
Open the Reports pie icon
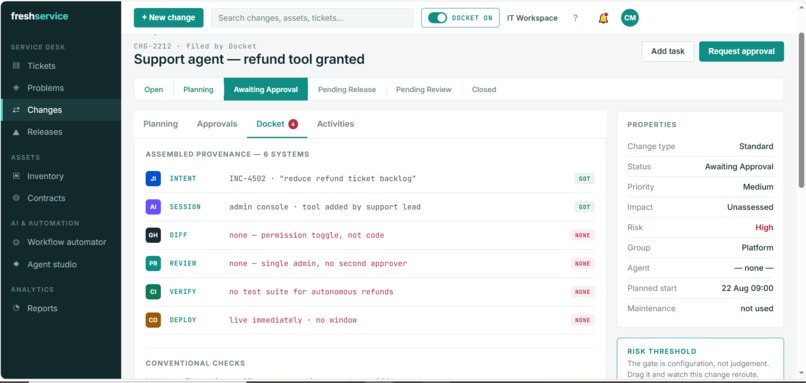16,308
